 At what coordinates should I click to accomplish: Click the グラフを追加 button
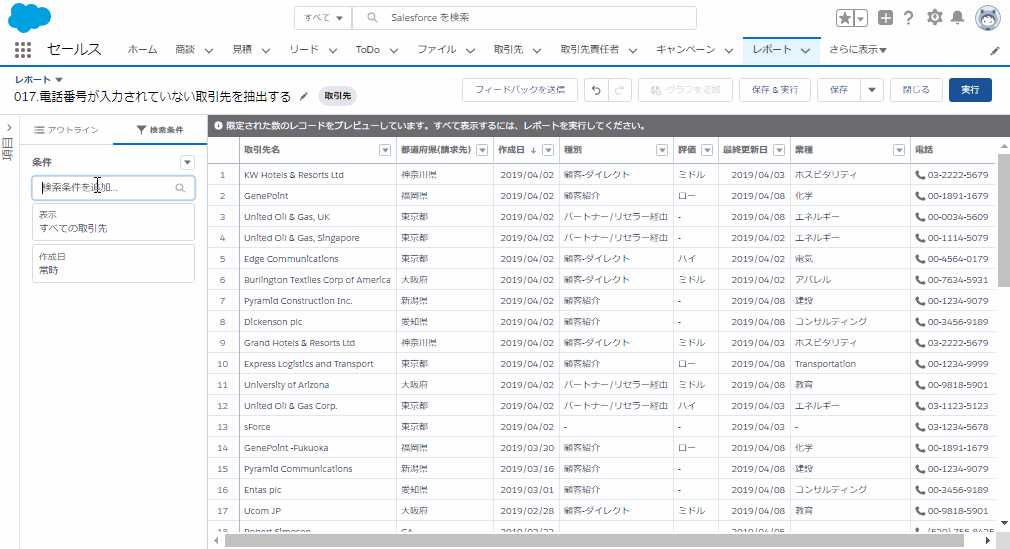point(685,90)
